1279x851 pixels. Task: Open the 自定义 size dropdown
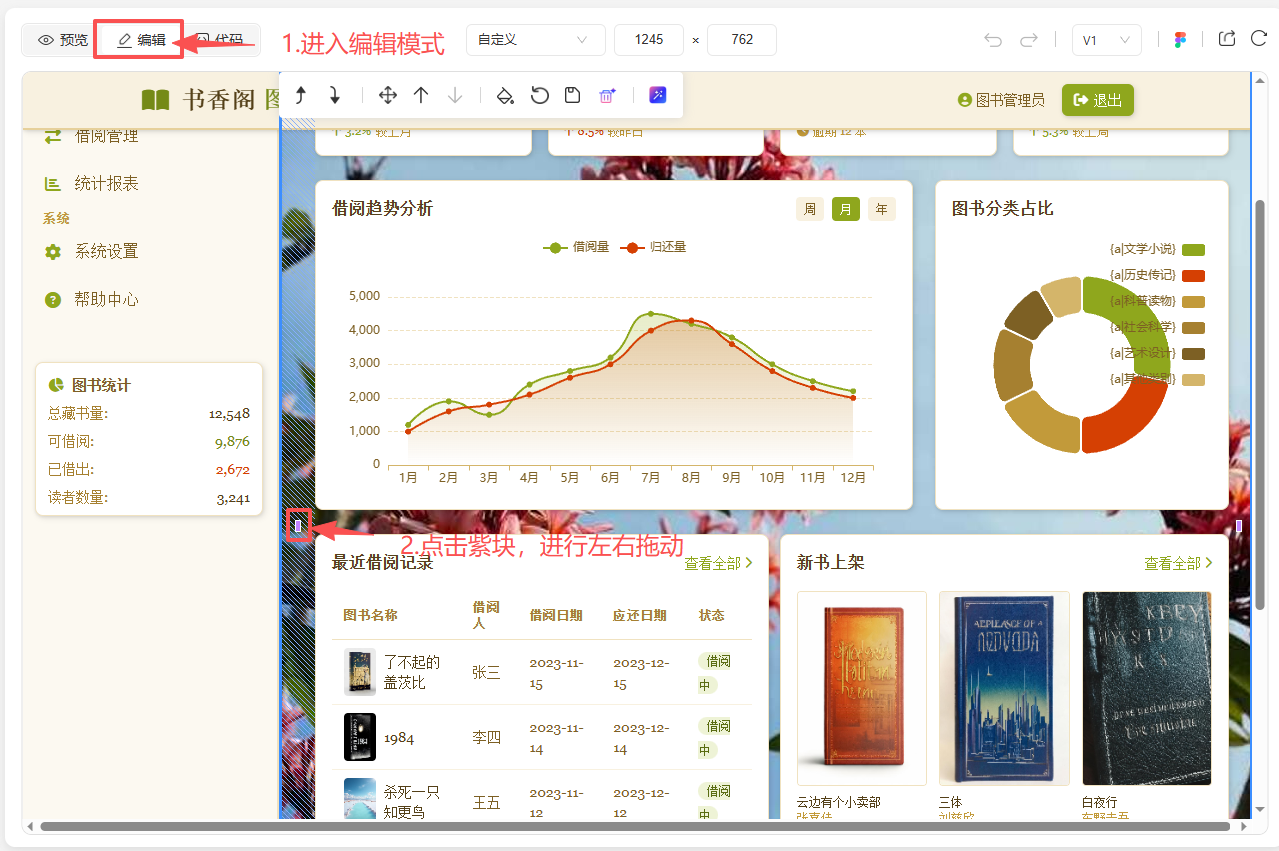click(x=535, y=40)
